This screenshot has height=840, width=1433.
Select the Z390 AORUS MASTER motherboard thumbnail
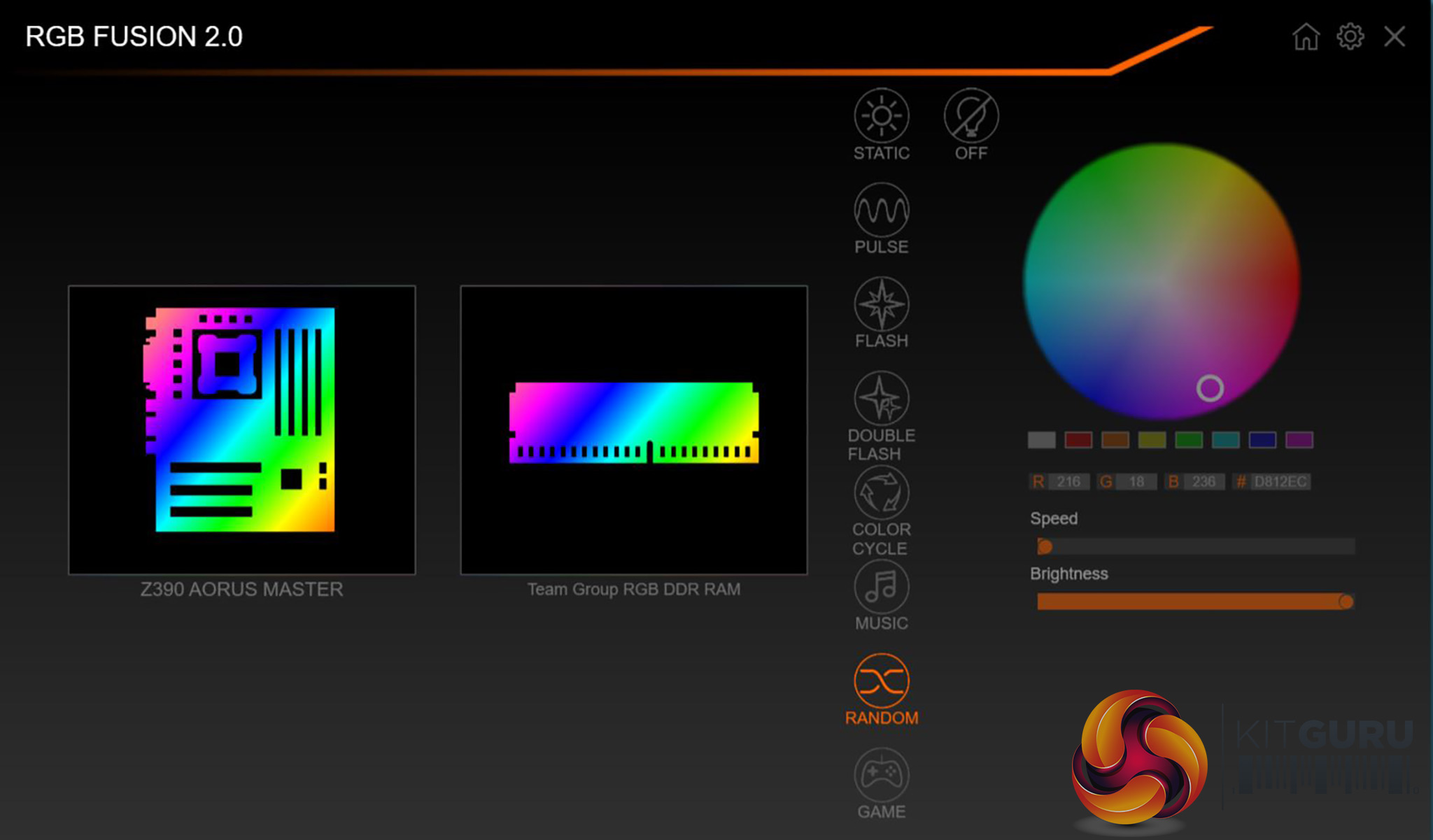coord(241,429)
